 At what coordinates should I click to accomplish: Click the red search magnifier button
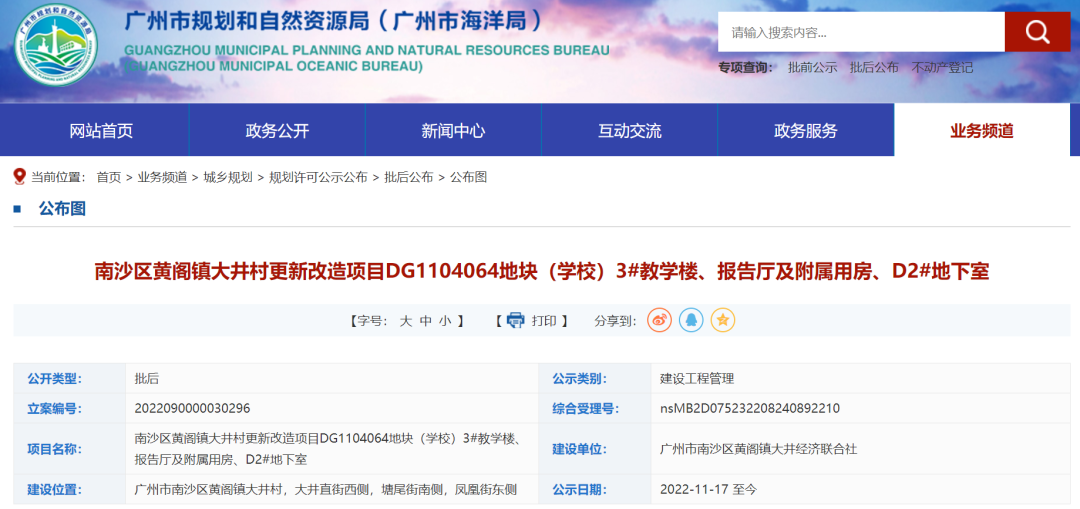click(1037, 32)
